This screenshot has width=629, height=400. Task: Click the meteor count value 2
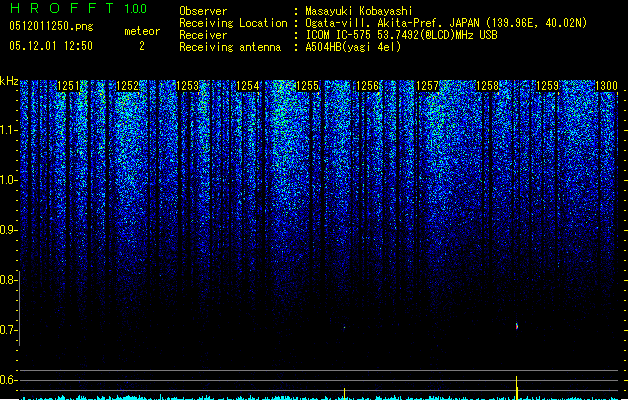tap(142, 46)
